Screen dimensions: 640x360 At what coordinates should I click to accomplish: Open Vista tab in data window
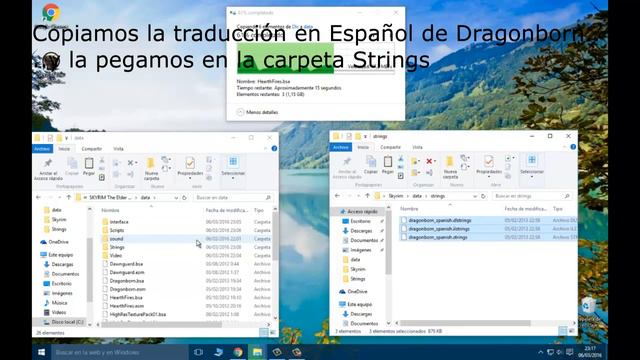(118, 149)
